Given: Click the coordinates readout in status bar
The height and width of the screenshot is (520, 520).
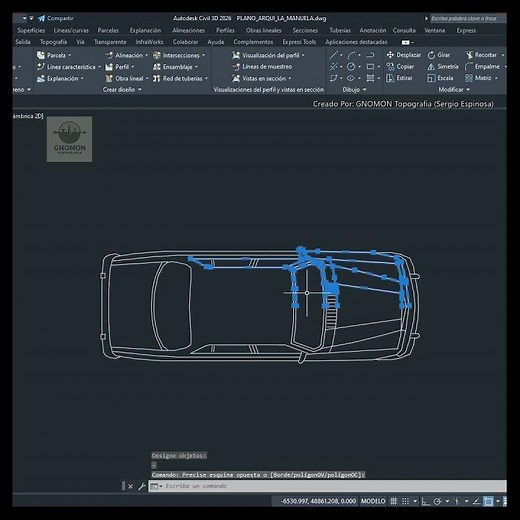Looking at the screenshot, I should (x=318, y=501).
